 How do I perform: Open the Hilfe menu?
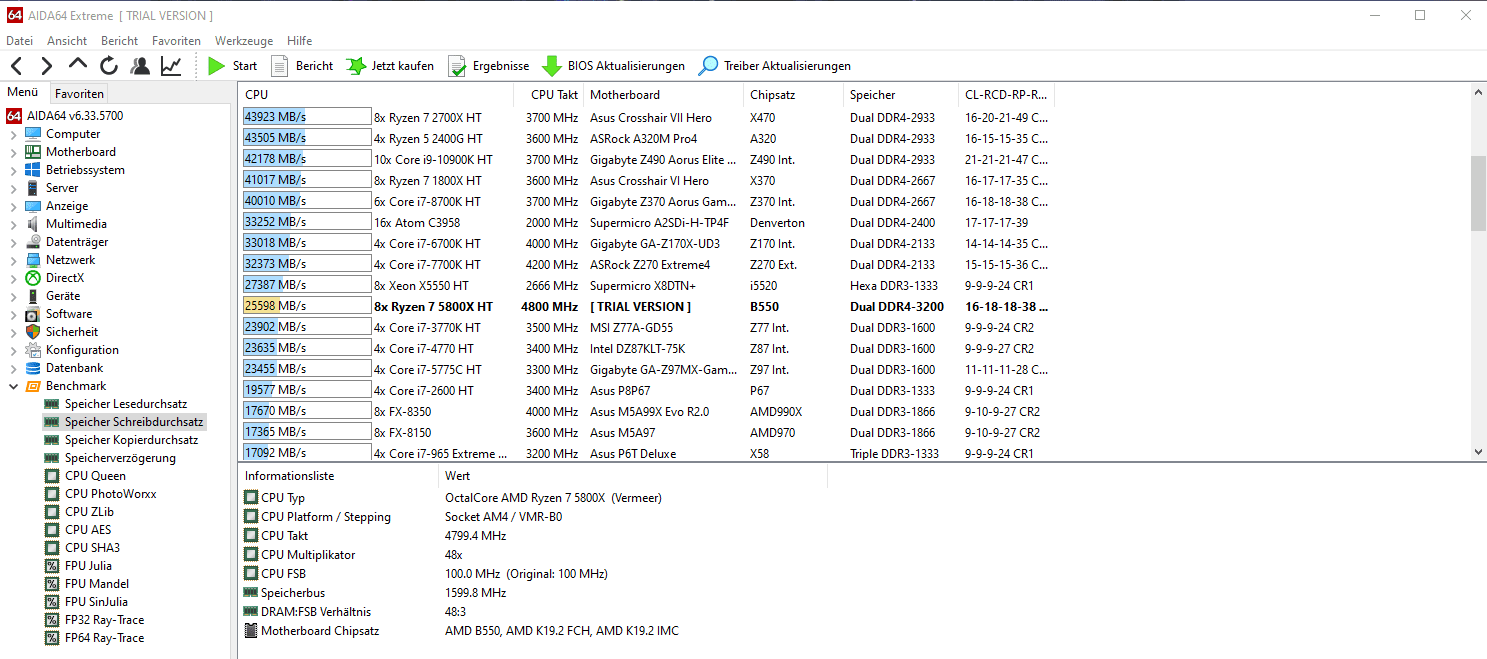[300, 41]
